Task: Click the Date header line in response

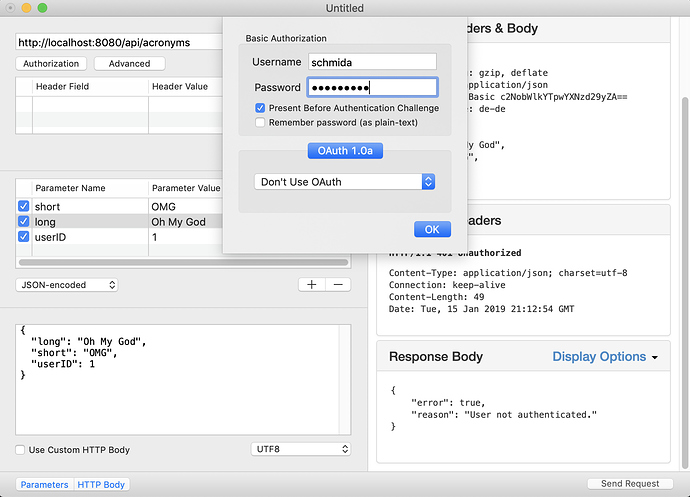Action: (481, 309)
